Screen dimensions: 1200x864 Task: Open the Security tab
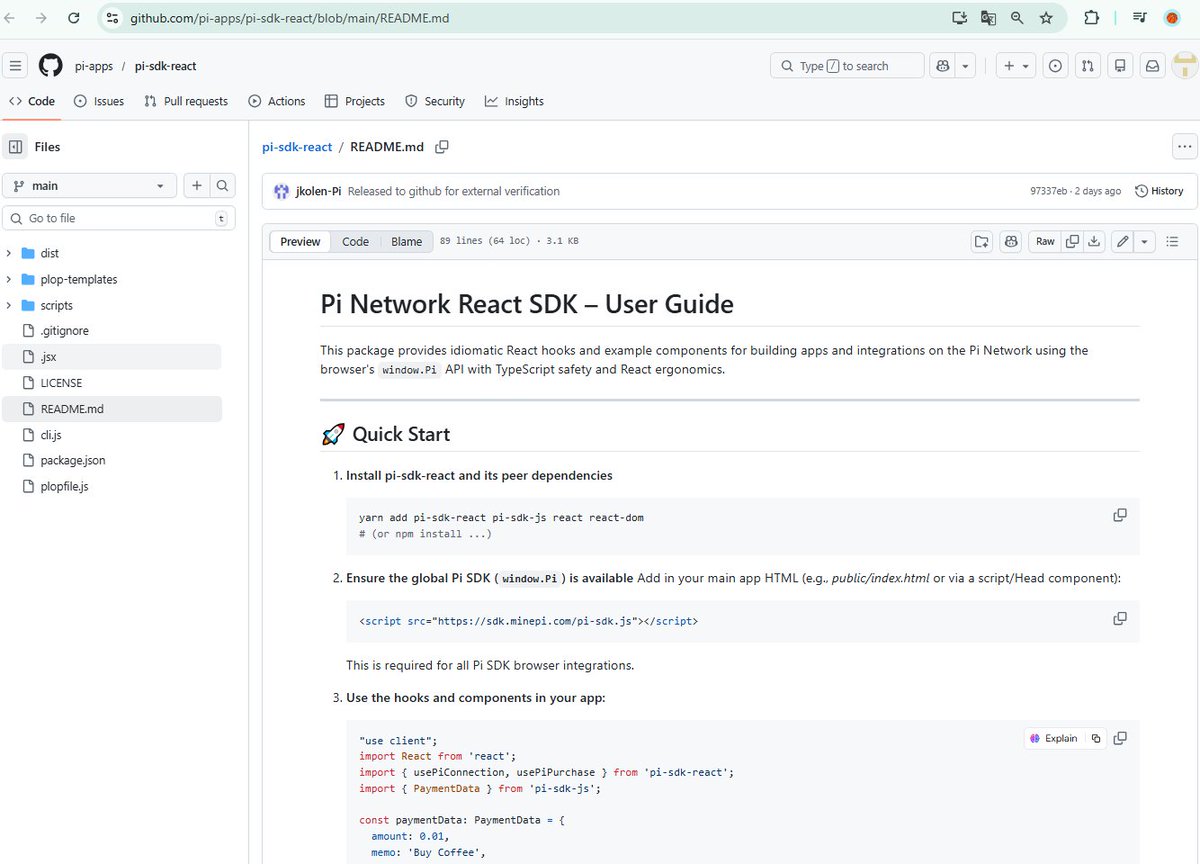tap(435, 101)
